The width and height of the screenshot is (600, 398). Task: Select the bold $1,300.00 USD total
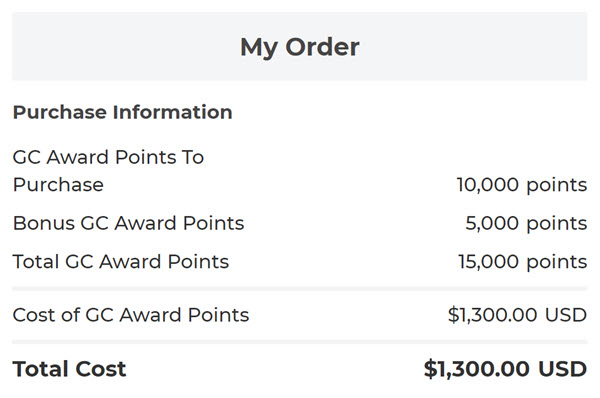(x=505, y=369)
